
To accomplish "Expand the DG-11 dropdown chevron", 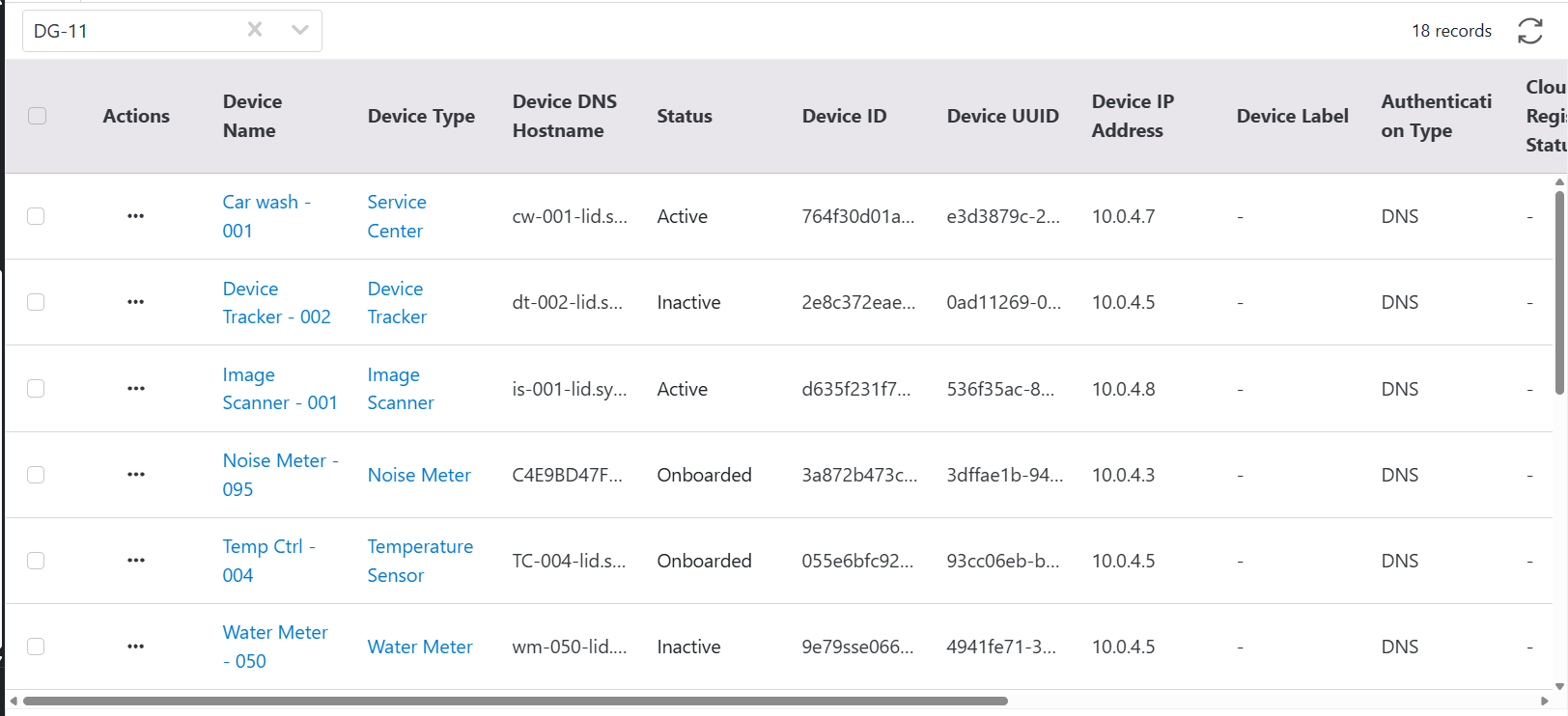I will pyautogui.click(x=300, y=30).
